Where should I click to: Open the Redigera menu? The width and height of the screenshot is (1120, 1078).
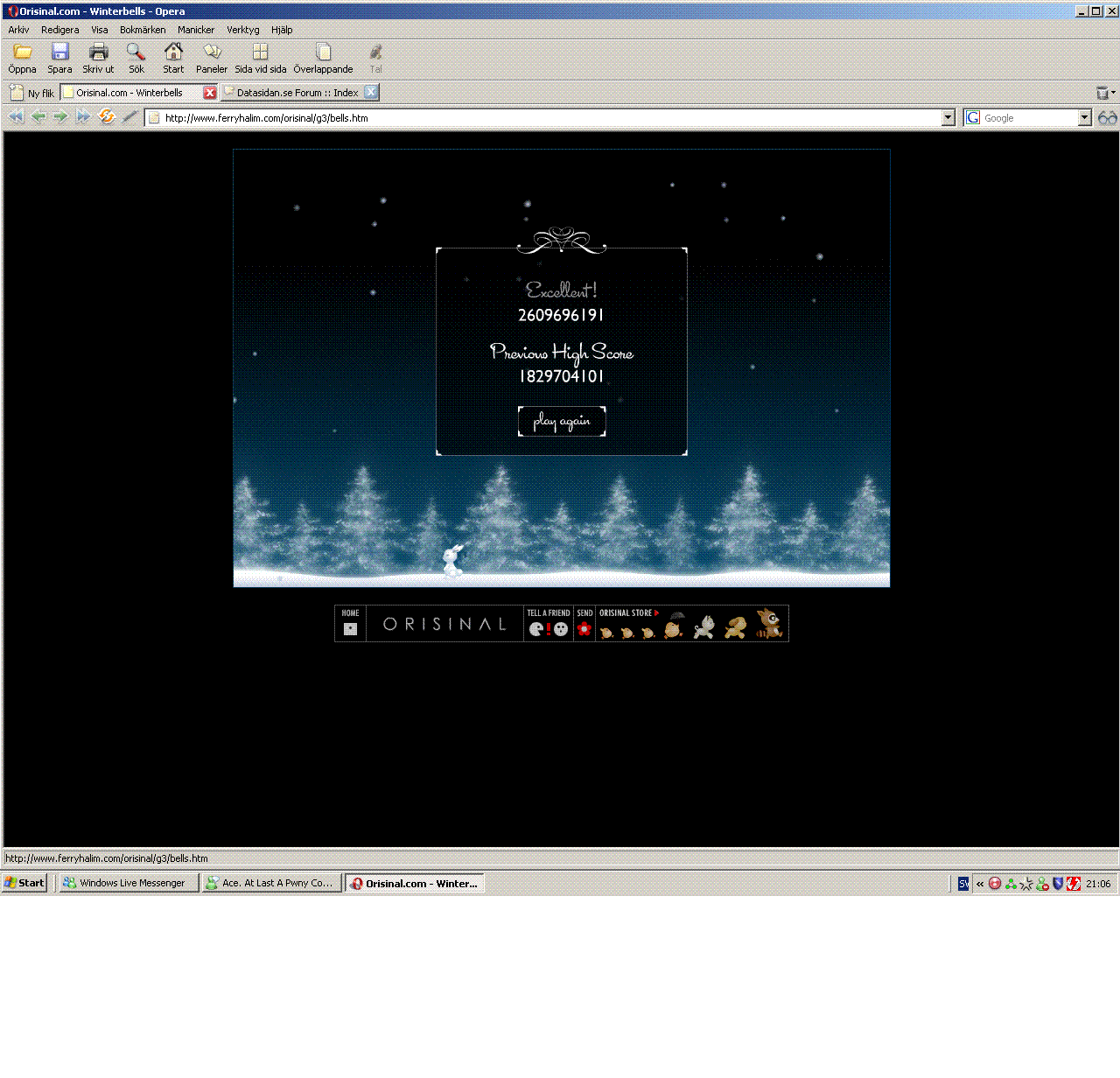pos(59,30)
